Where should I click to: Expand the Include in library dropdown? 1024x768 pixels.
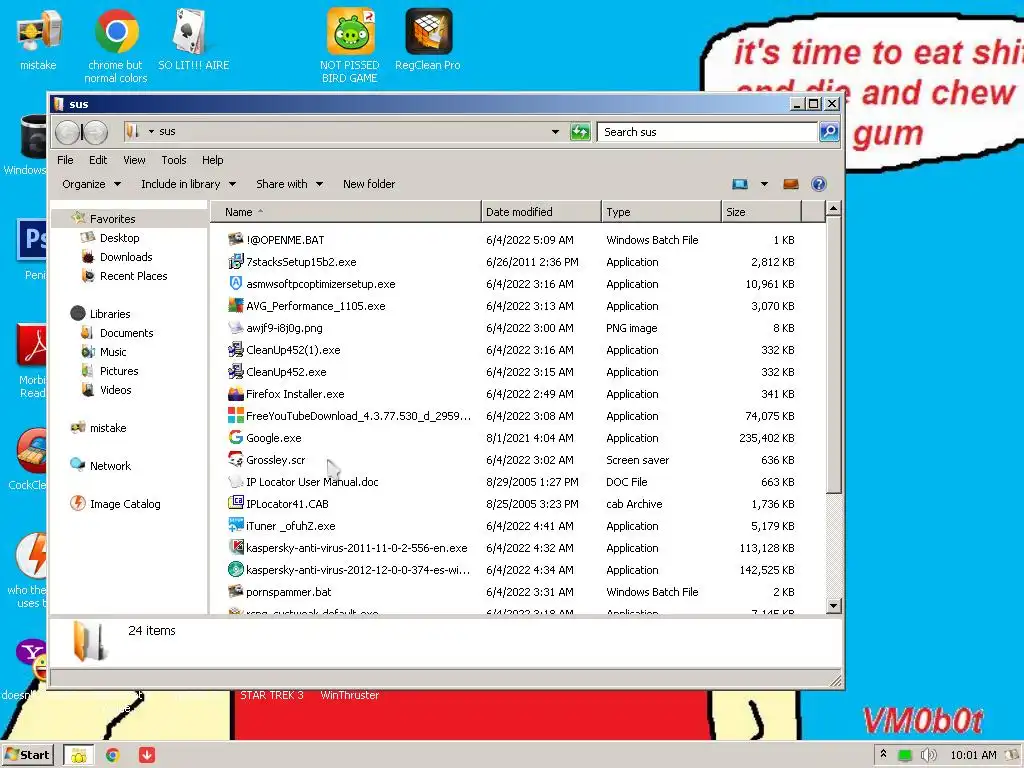[x=188, y=184]
